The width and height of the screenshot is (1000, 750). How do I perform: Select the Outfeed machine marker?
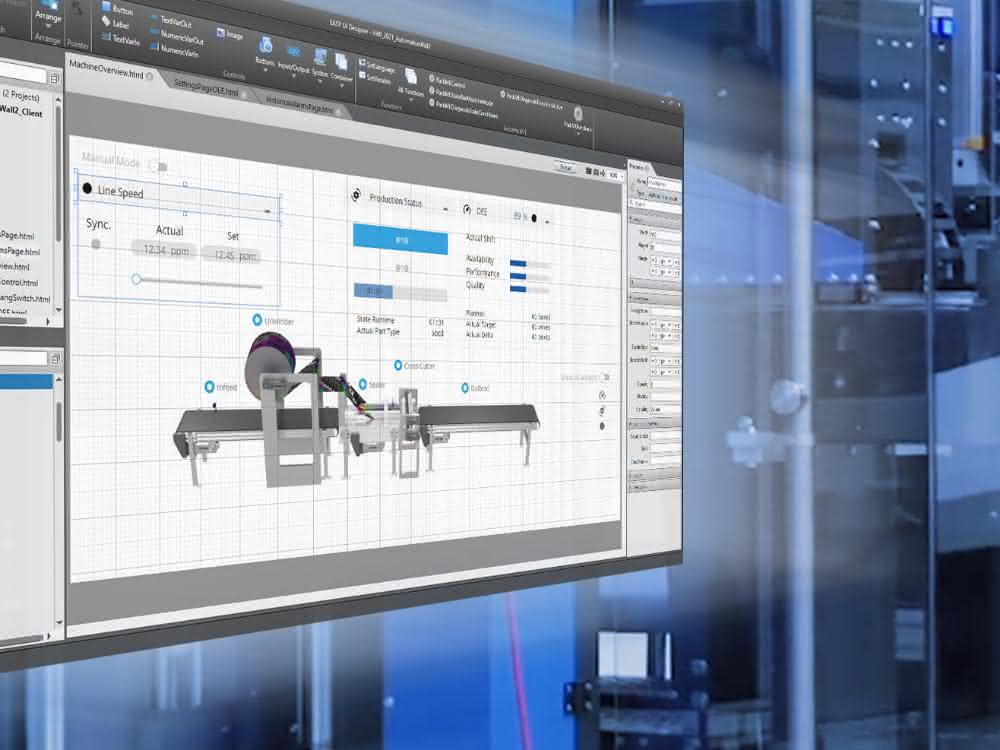(465, 387)
